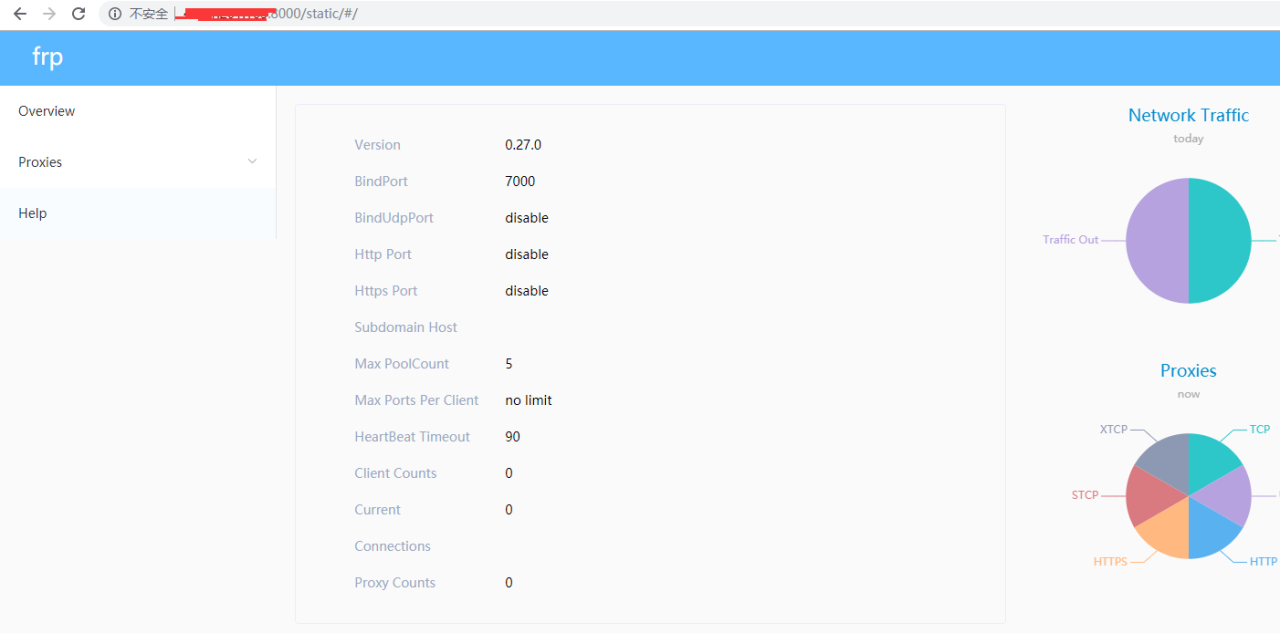Click the teal Traffic In pie slice

point(1220,241)
